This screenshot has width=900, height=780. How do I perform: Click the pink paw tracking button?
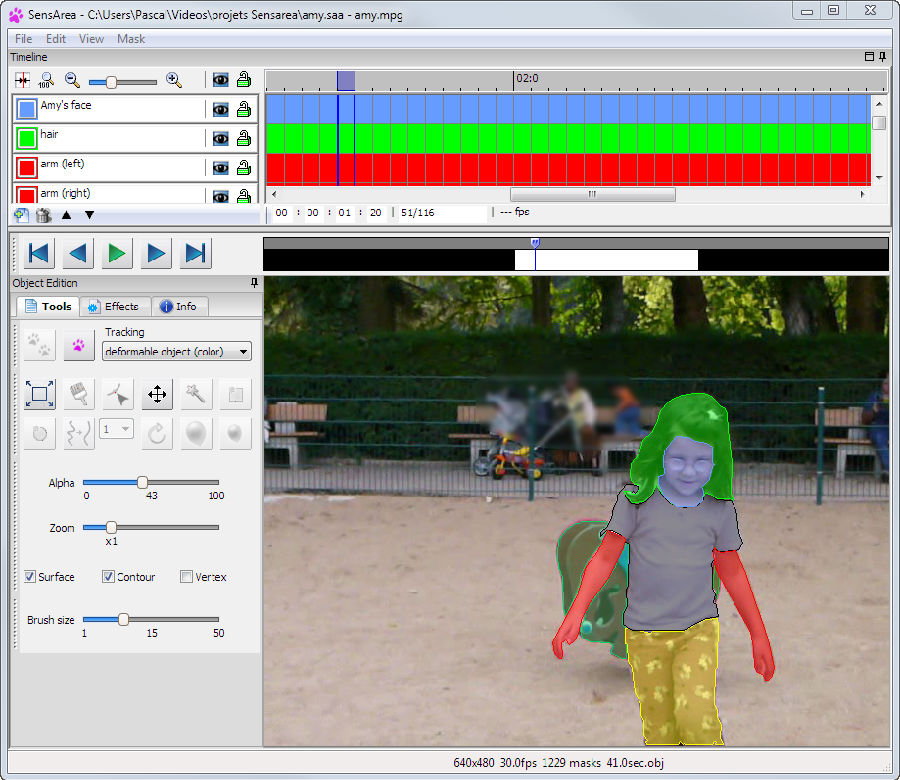(78, 345)
